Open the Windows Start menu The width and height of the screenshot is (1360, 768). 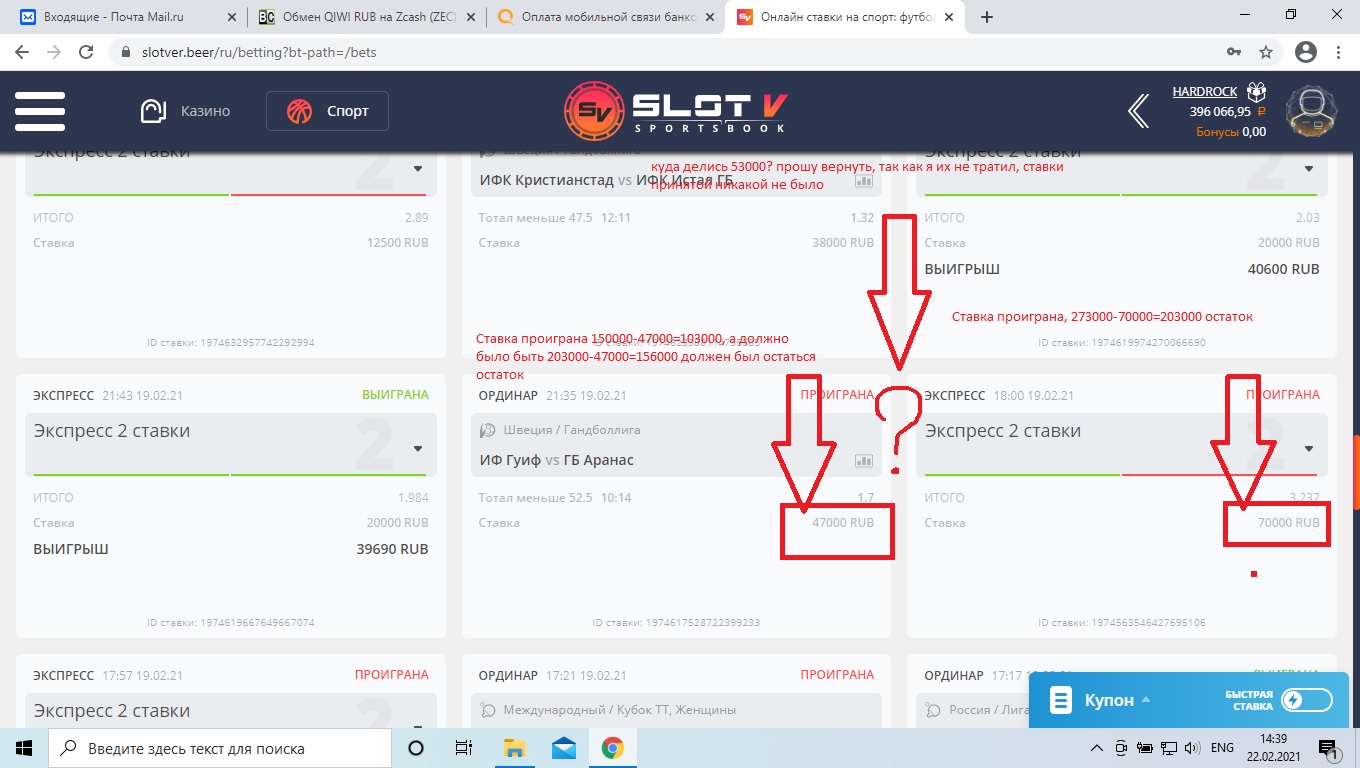click(x=24, y=748)
